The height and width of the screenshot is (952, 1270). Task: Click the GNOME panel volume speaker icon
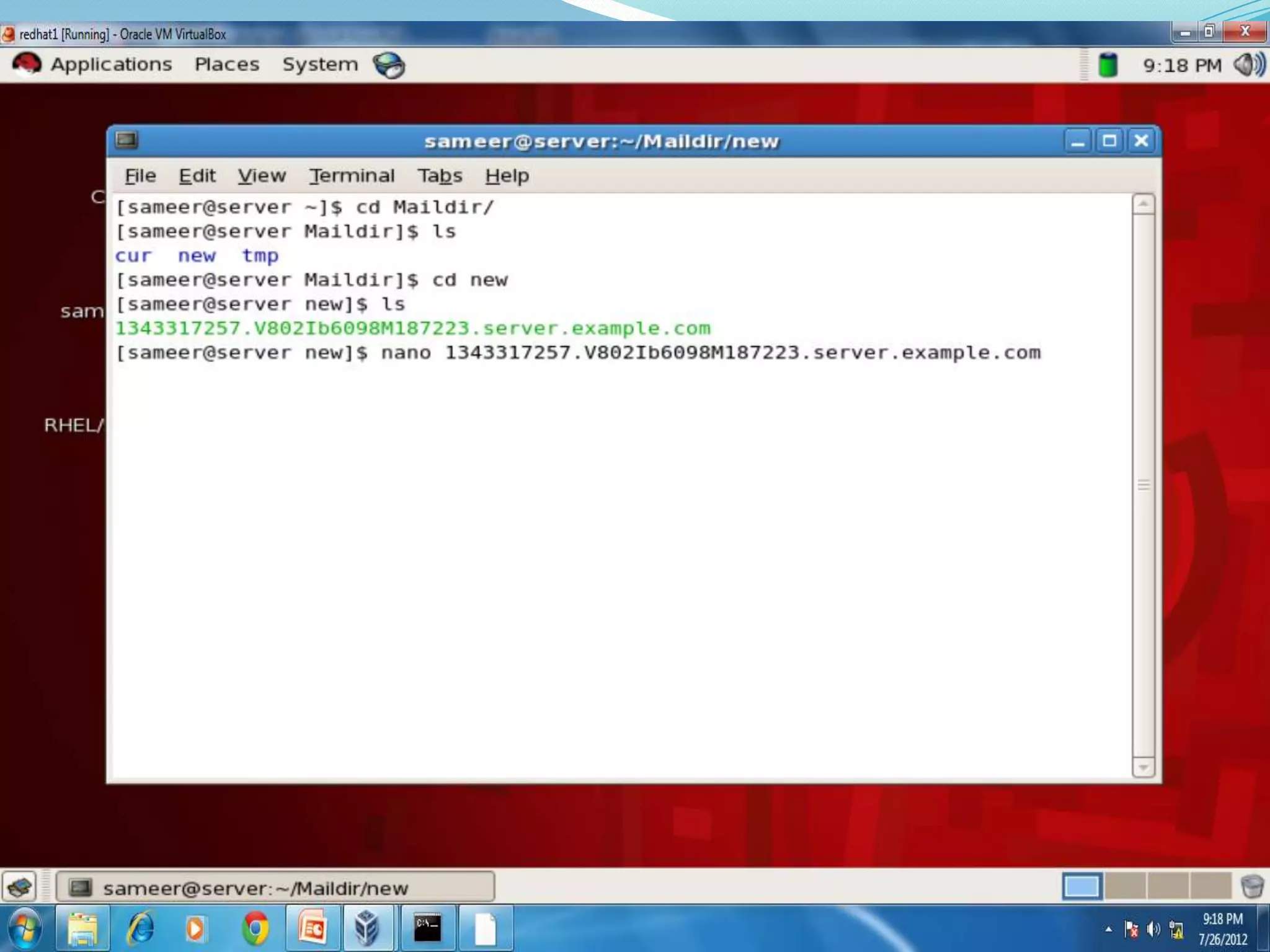pos(1248,64)
